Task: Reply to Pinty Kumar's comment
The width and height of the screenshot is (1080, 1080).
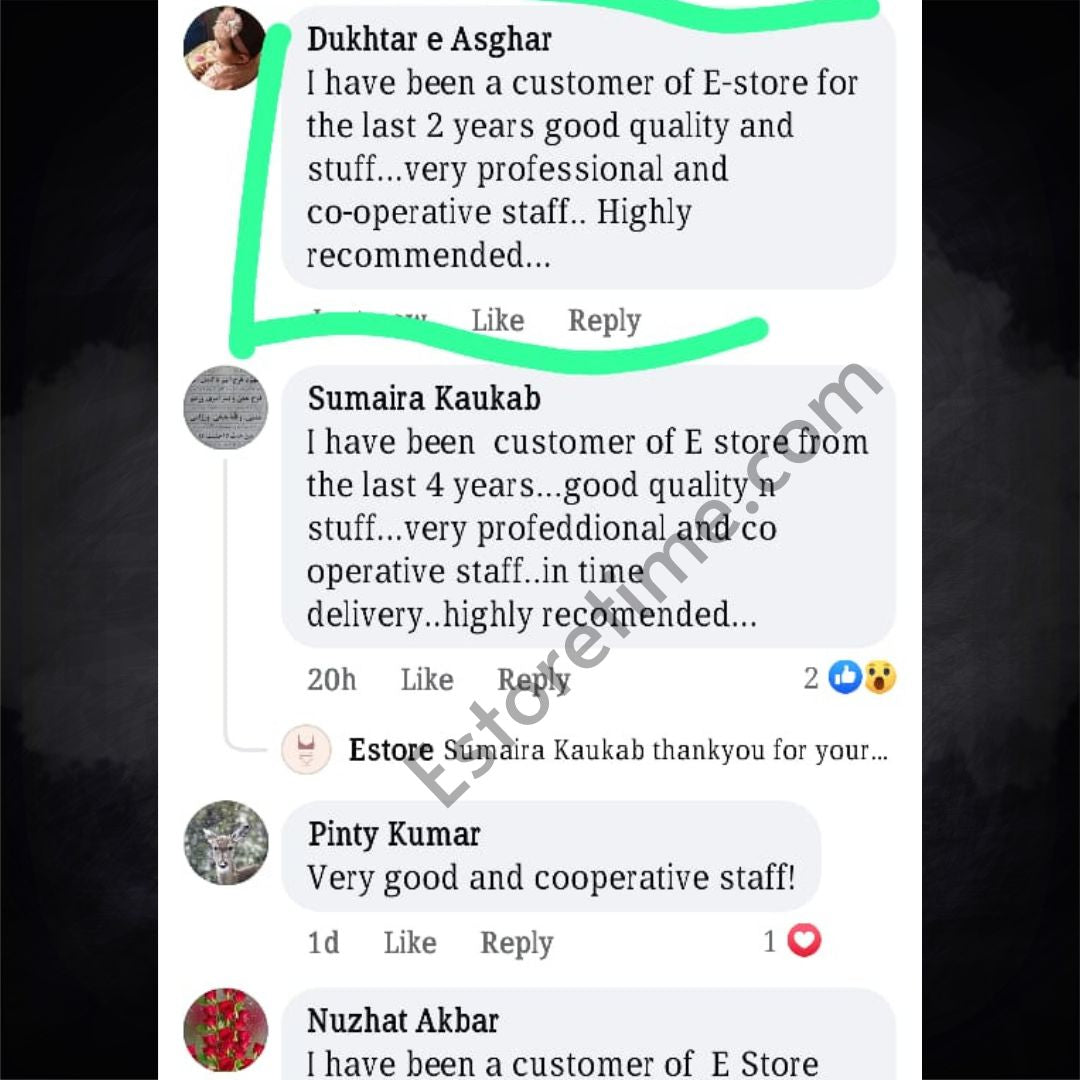Action: click(x=517, y=944)
